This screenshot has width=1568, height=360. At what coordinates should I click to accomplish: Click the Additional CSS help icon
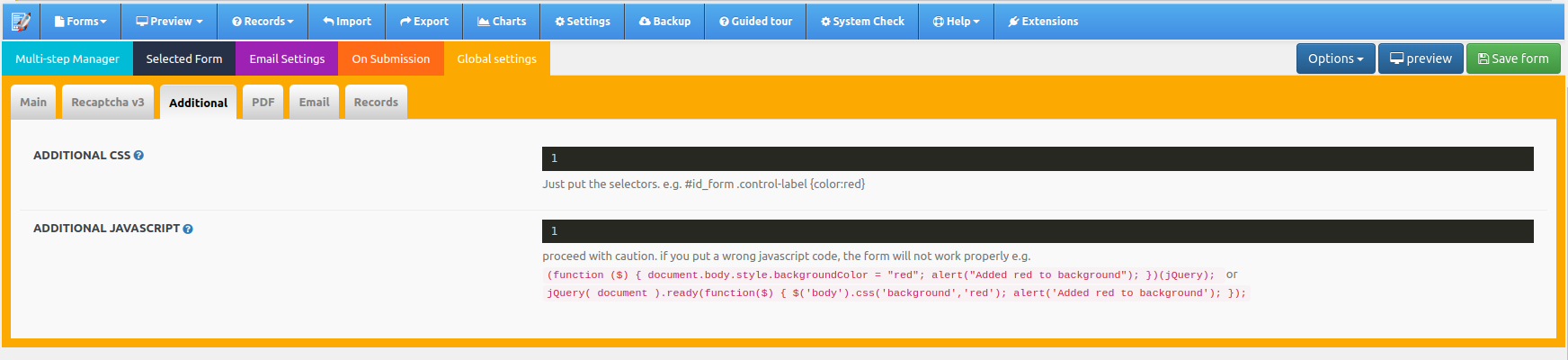(138, 156)
